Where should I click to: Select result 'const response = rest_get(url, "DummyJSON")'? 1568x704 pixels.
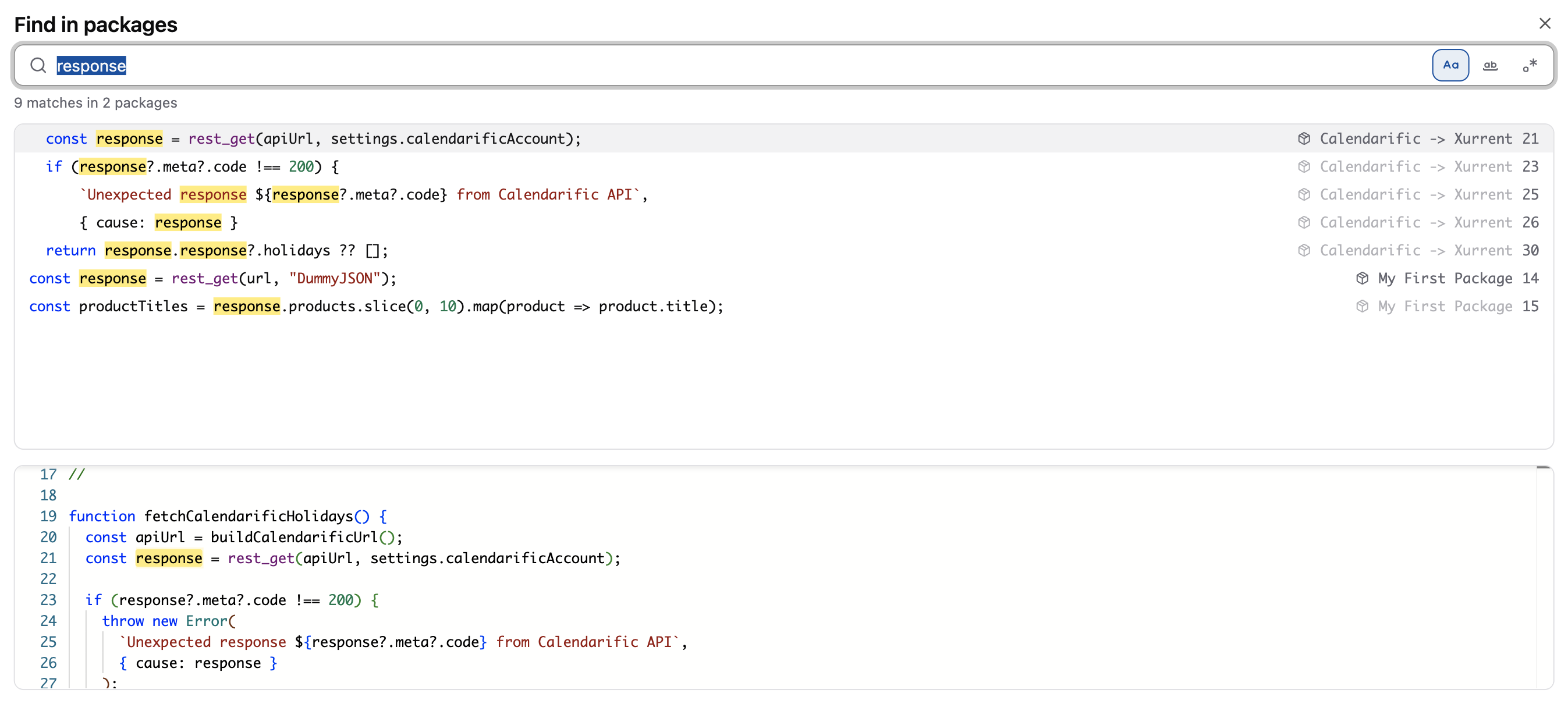pos(784,279)
